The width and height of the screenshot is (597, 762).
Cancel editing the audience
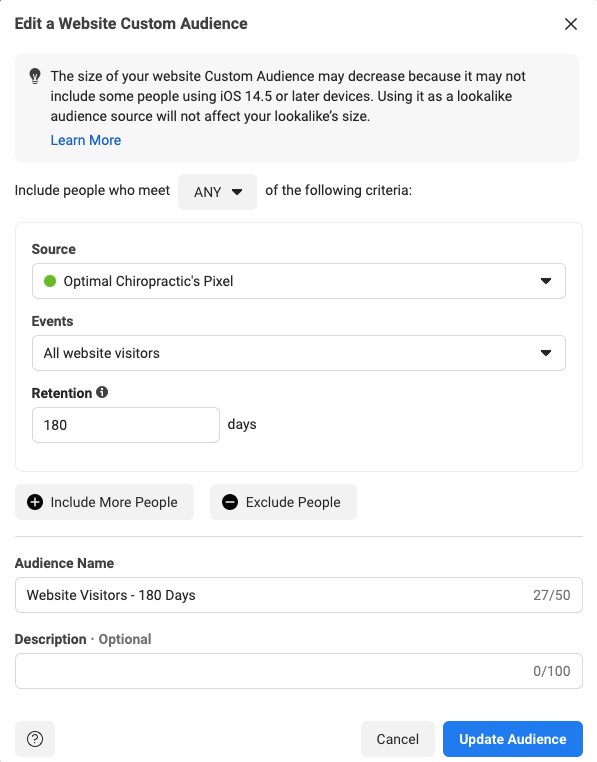pos(398,739)
